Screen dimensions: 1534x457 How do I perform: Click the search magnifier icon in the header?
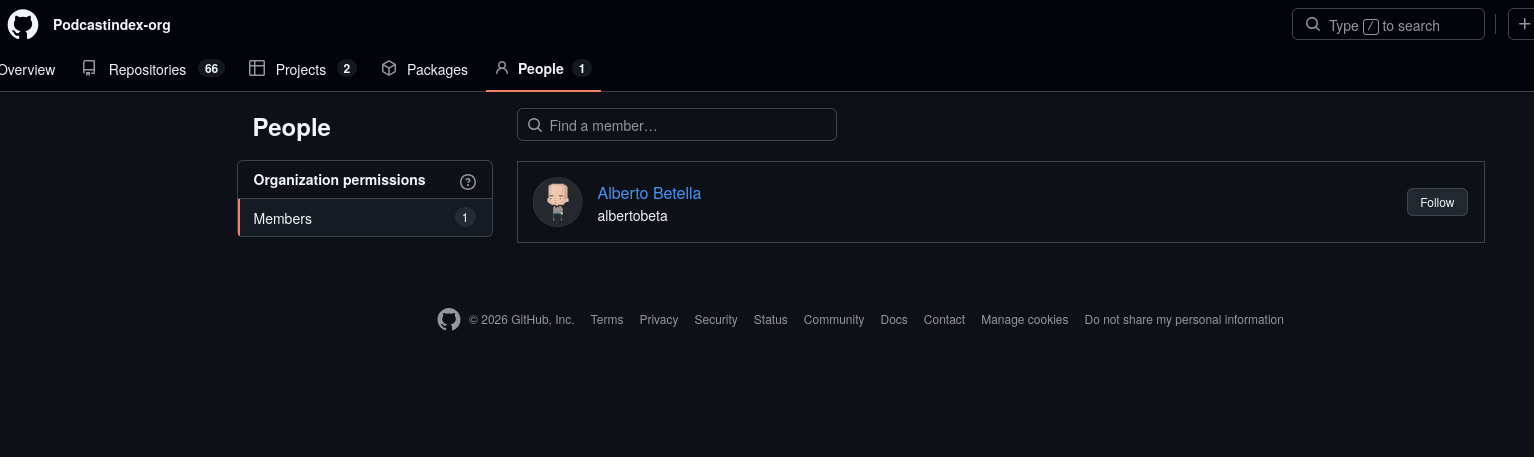click(x=1313, y=25)
